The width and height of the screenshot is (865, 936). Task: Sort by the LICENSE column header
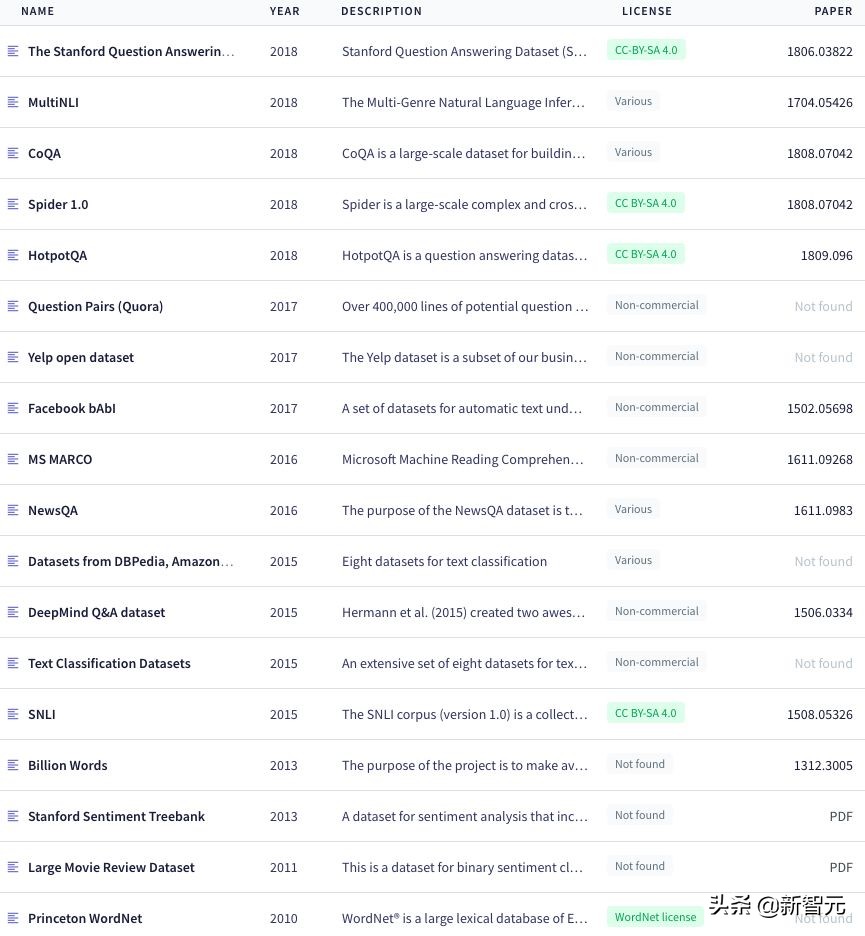coord(647,11)
